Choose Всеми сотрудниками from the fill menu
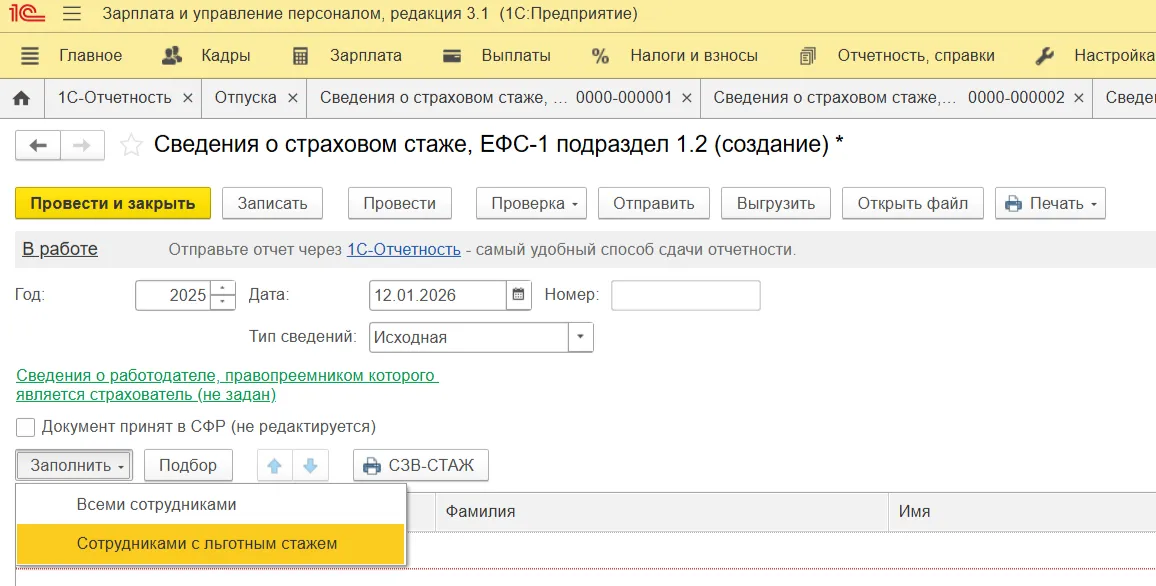 [x=156, y=505]
